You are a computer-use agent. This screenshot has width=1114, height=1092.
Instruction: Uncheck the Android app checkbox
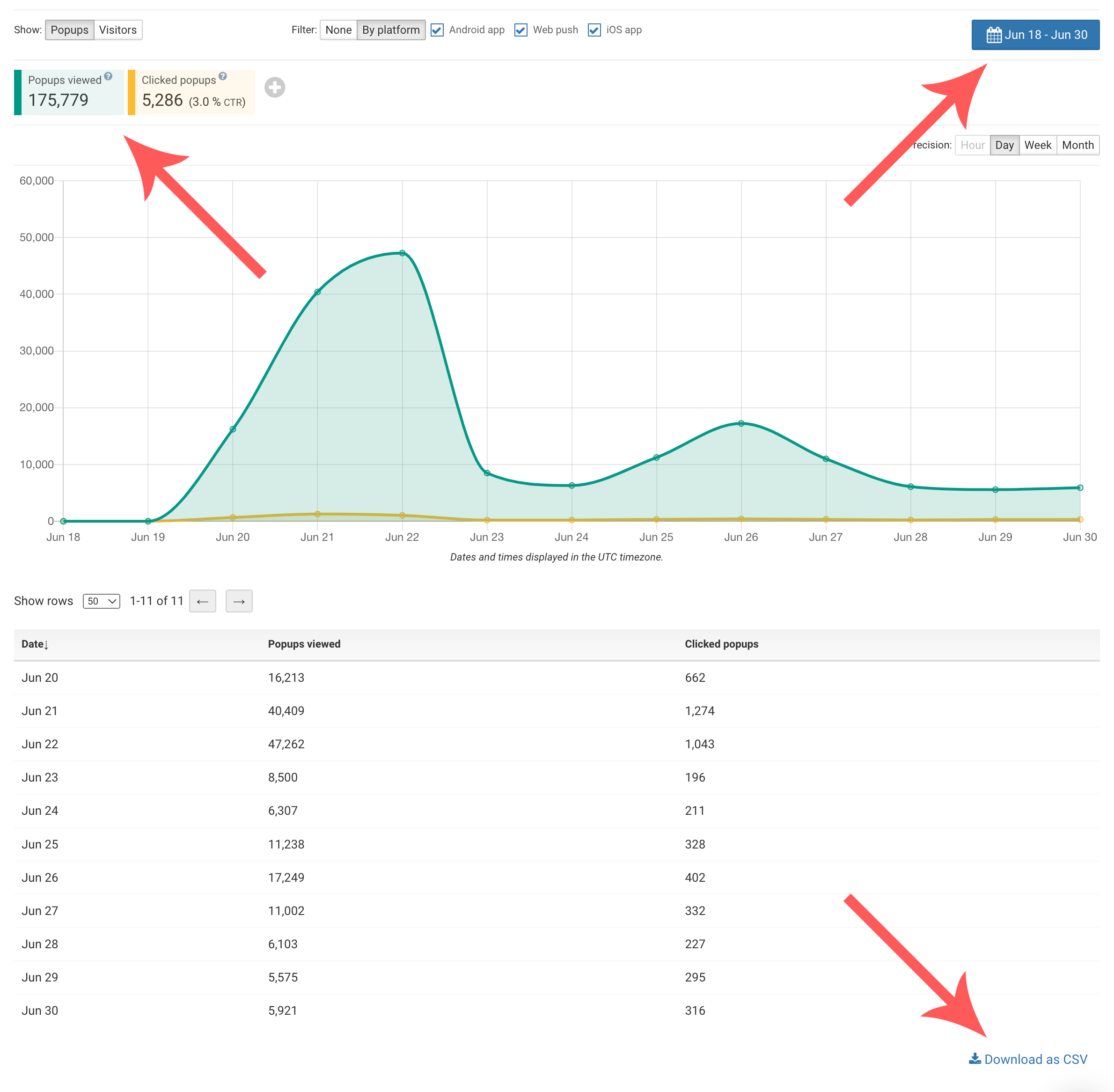[437, 30]
